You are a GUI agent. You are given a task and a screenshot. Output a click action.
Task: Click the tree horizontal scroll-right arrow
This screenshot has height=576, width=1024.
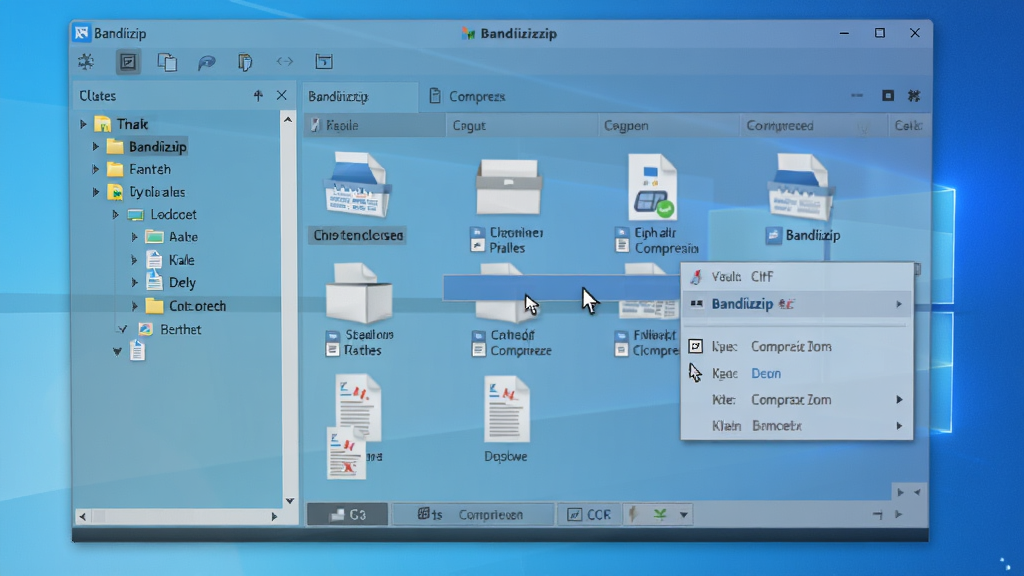point(274,517)
